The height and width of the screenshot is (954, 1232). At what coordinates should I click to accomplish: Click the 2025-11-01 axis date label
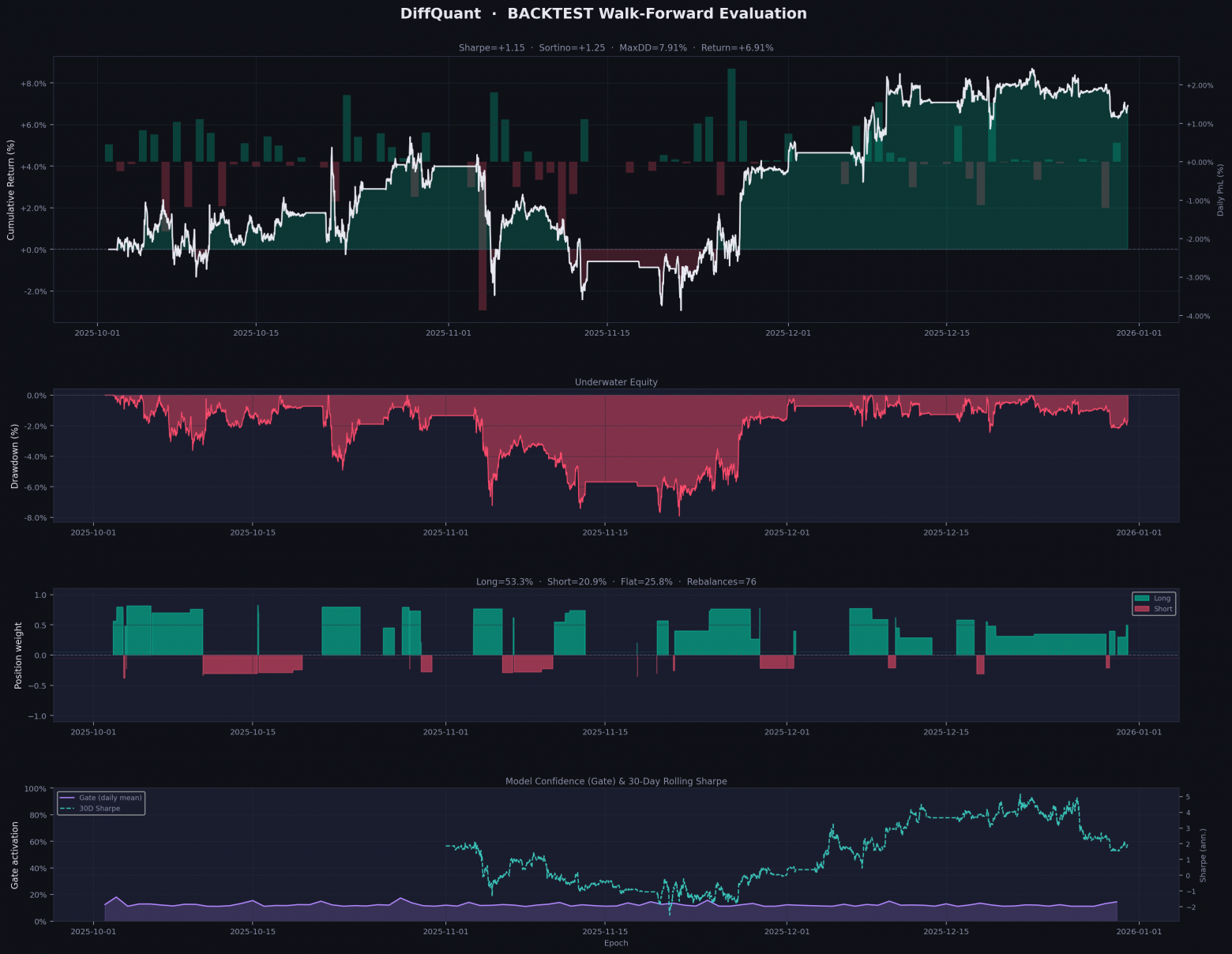447,332
